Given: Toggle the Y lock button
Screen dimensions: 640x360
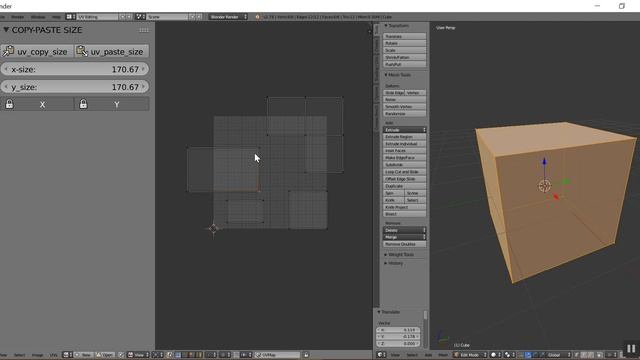Looking at the screenshot, I should pos(111,104).
